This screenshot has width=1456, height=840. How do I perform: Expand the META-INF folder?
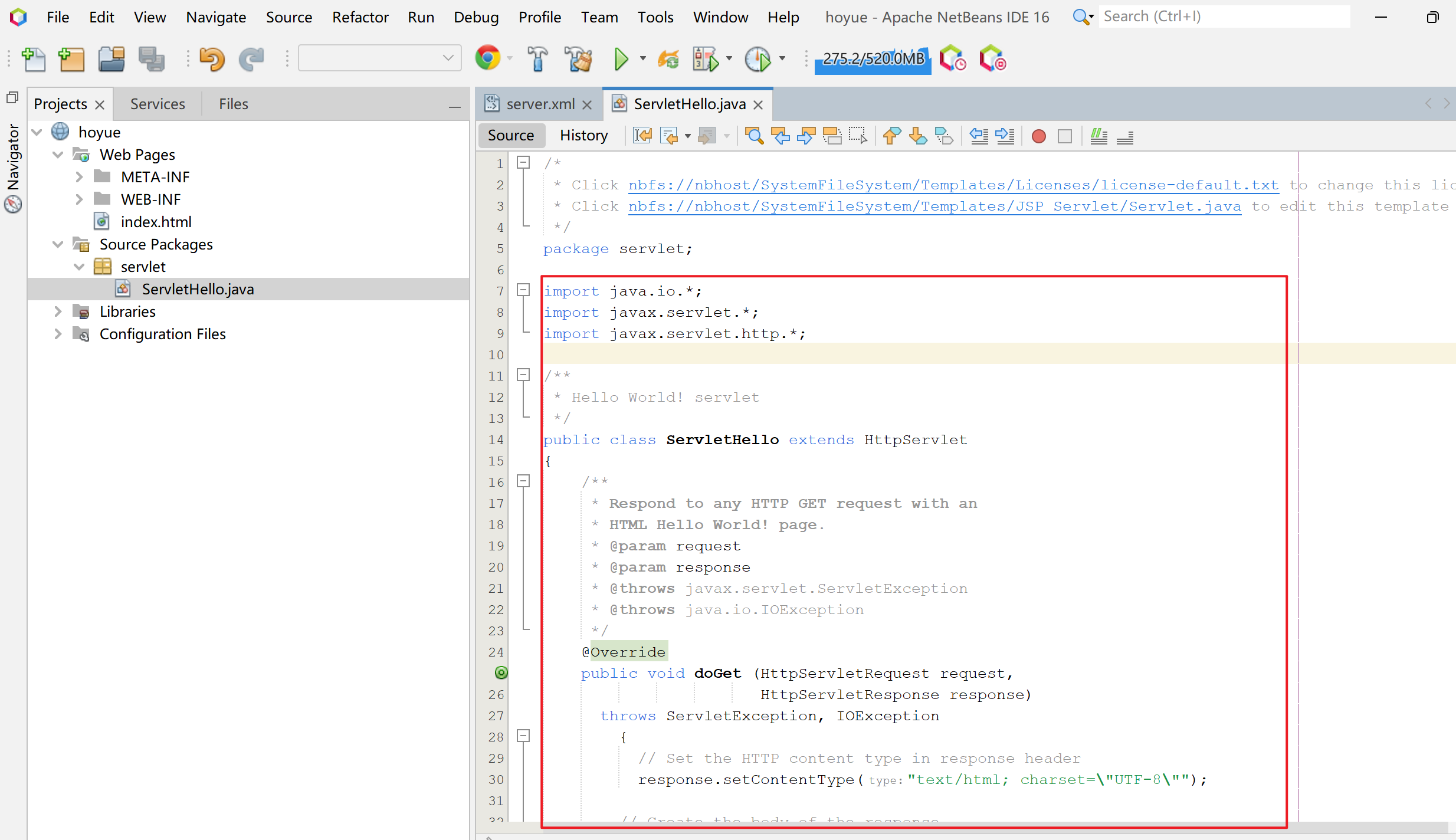click(x=80, y=176)
